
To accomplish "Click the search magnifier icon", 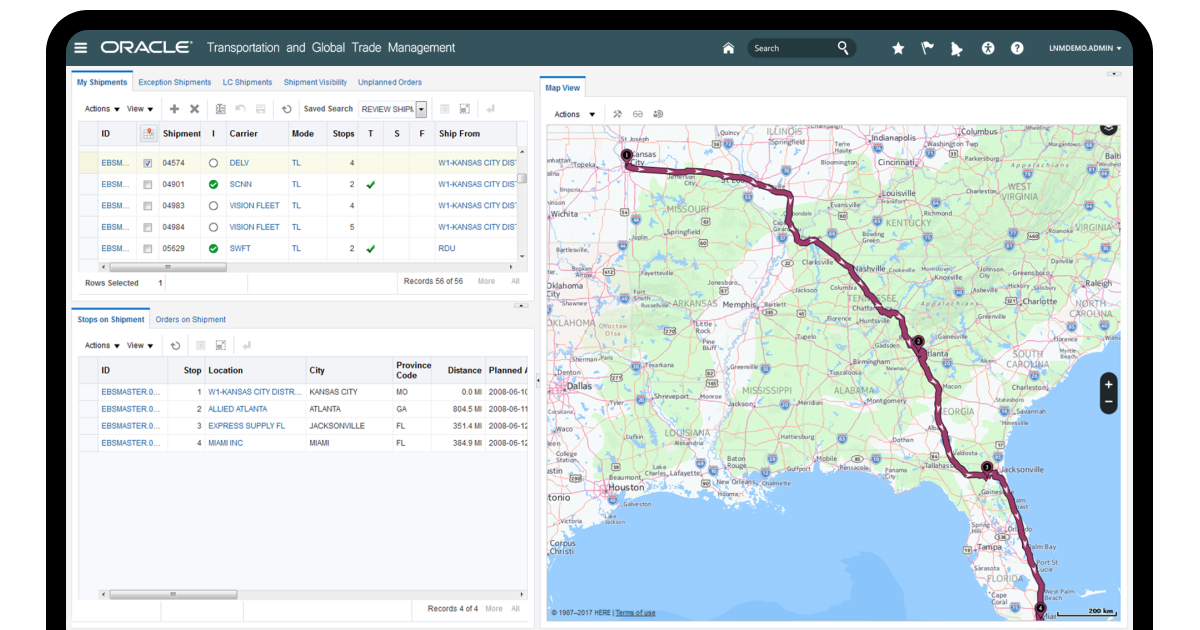I will (x=843, y=47).
